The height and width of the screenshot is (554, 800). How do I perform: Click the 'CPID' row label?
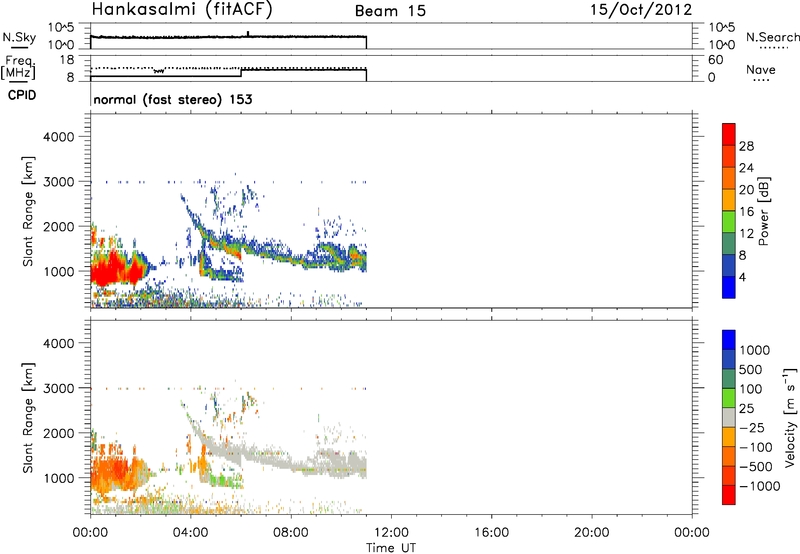tap(22, 95)
